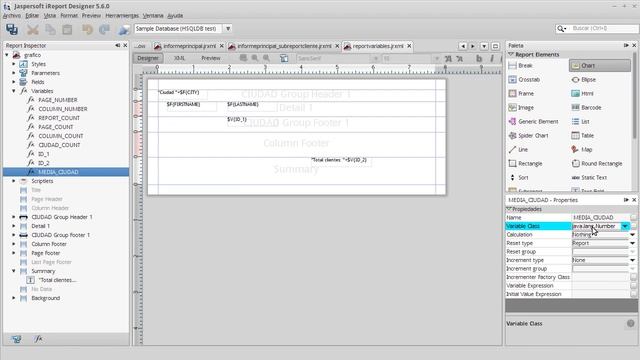Click the zoom out magnifier icon
Image resolution: width=640 pixels, height=360 pixels.
pyautogui.click(x=266, y=58)
